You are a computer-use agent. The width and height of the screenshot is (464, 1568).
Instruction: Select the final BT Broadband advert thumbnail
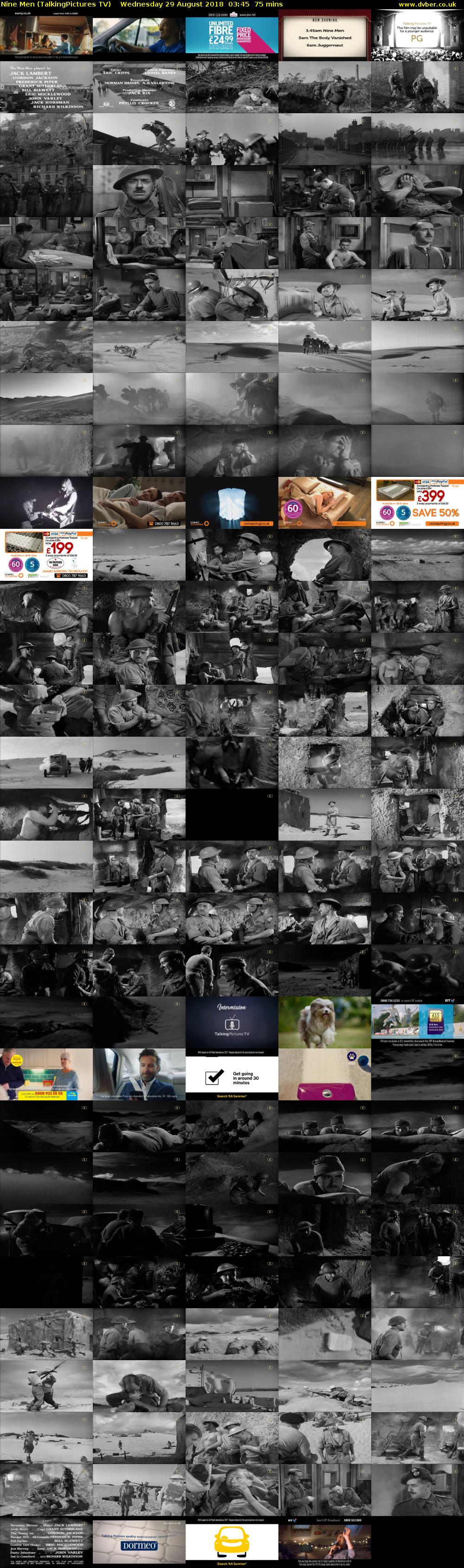(324, 1542)
